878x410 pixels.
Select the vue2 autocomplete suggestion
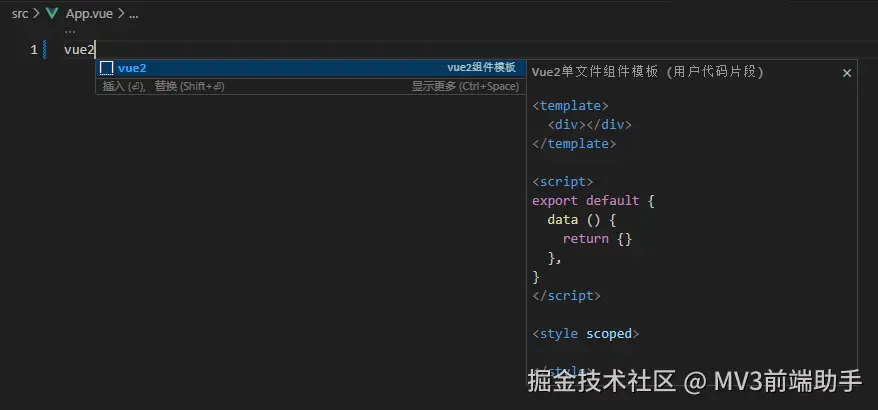coord(310,68)
